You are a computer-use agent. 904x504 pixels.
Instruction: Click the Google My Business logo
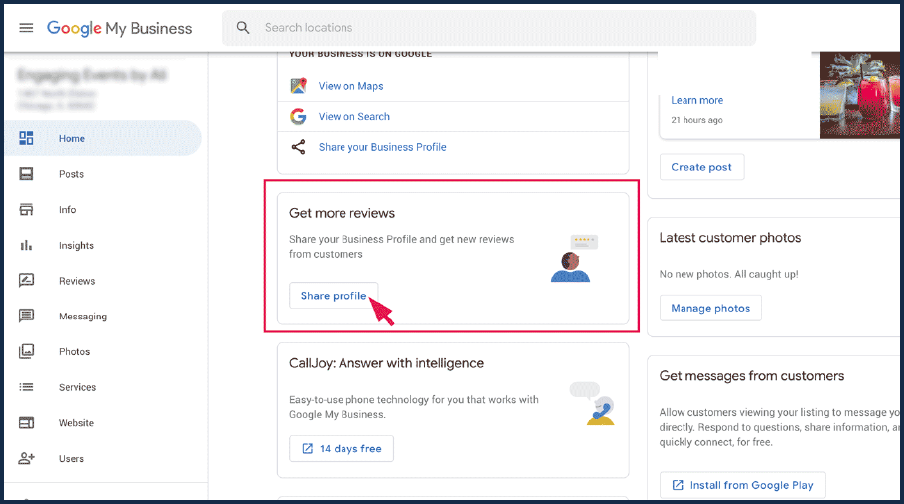[x=119, y=28]
